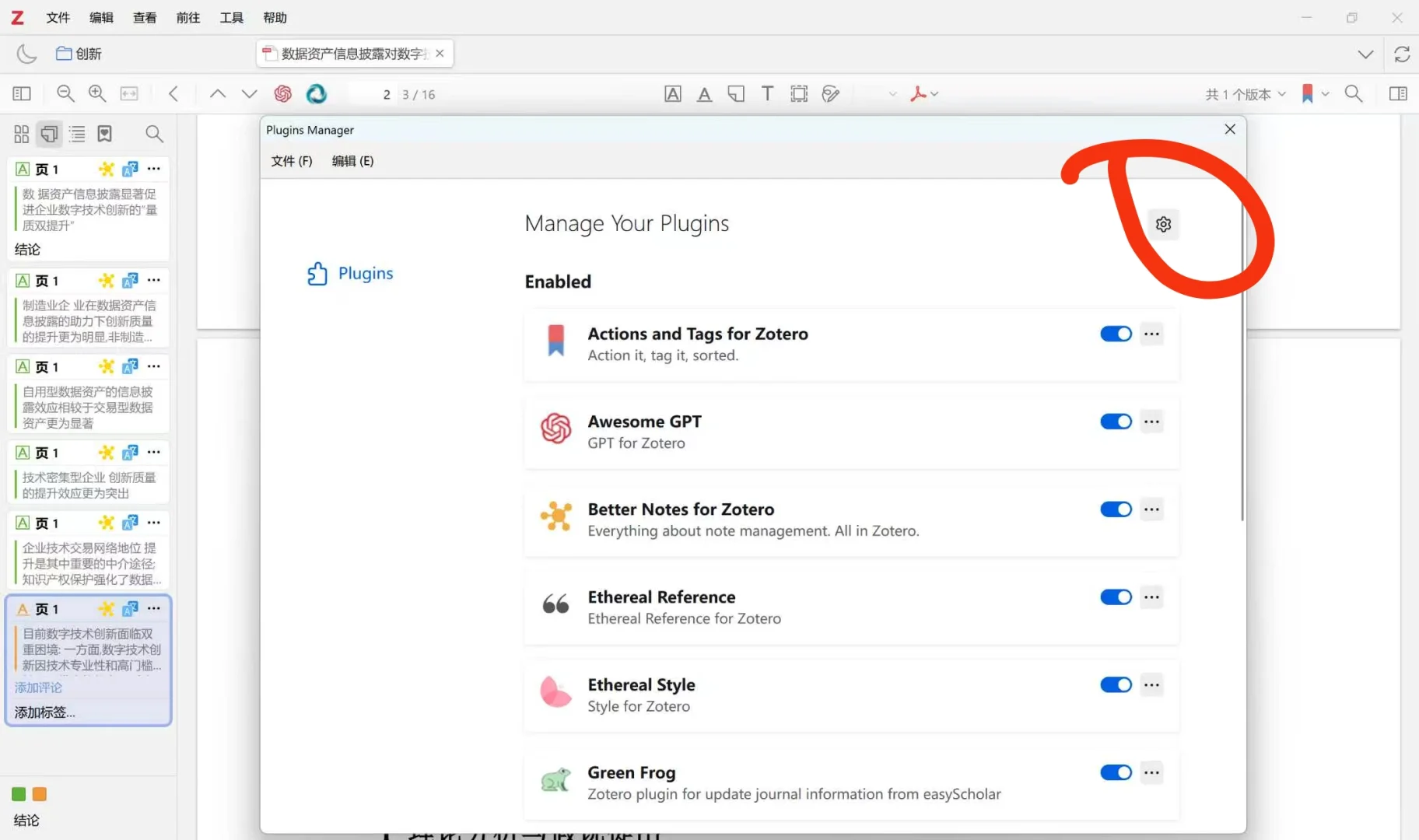The image size is (1419, 840).
Task: Toggle the Green Frog plugin switch
Action: click(1116, 773)
